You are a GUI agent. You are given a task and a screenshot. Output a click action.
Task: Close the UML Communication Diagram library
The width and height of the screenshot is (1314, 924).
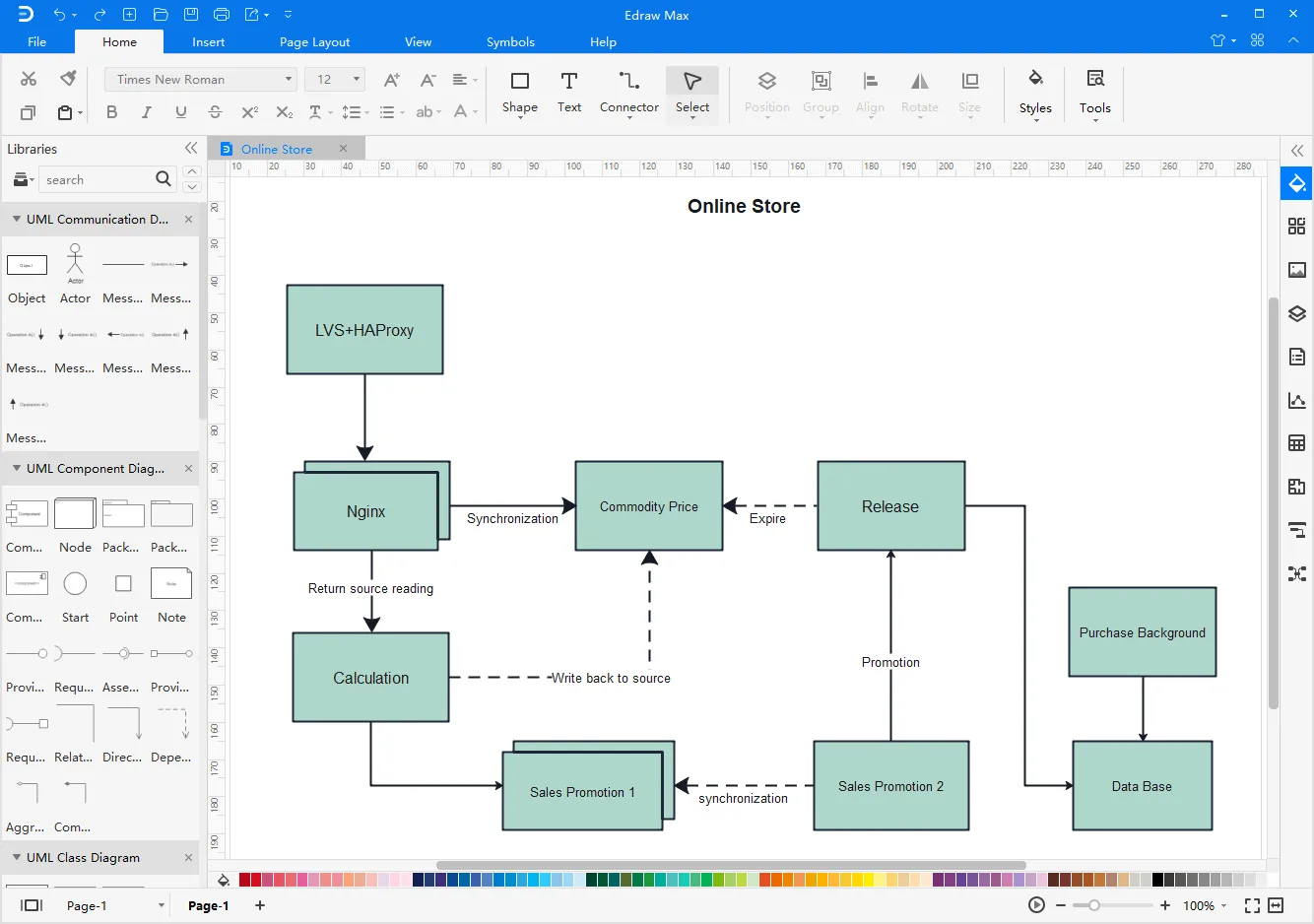188,219
